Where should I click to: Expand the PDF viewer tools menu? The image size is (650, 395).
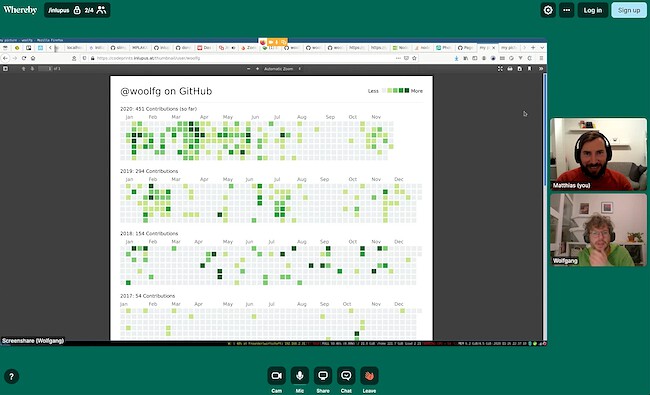541,69
